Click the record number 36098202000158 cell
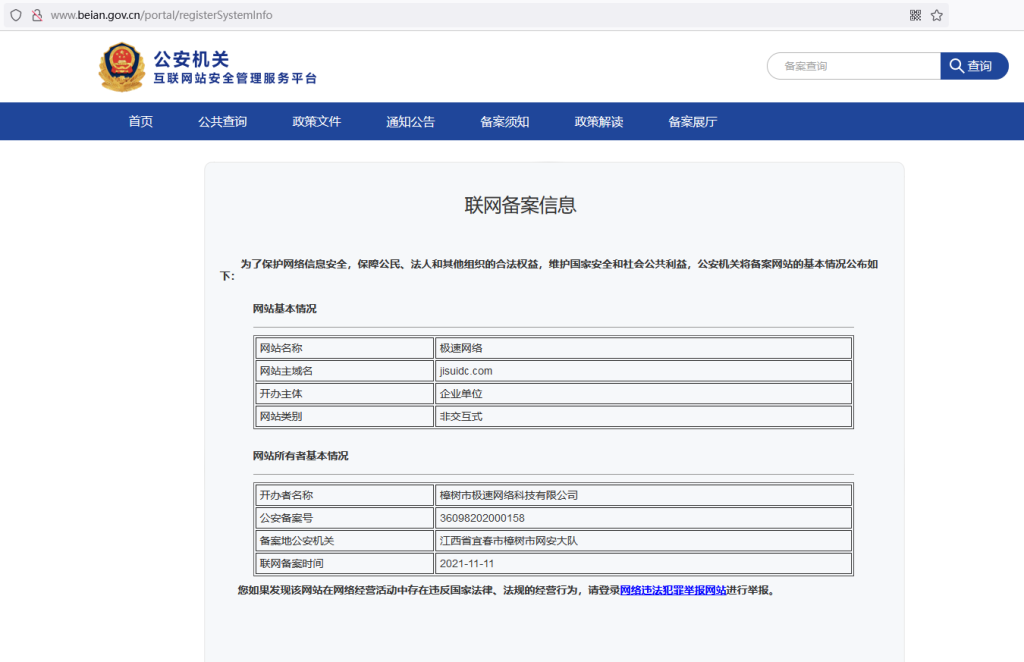This screenshot has height=662, width=1024. point(643,518)
